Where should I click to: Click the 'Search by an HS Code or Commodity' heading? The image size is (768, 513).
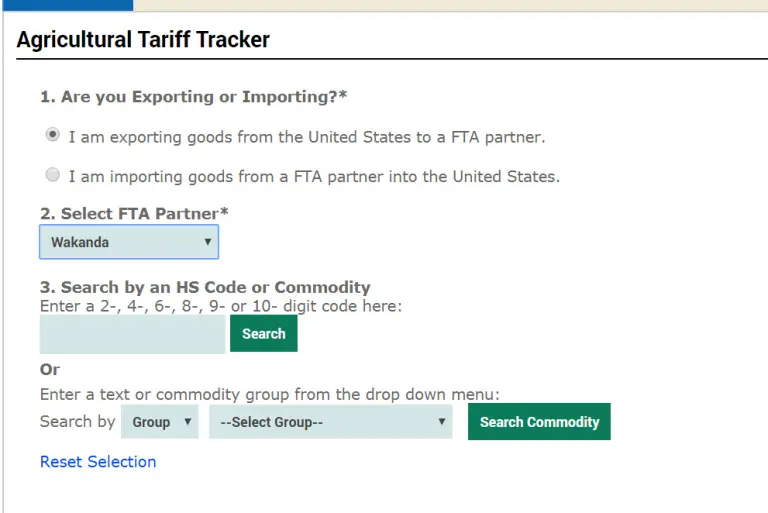point(205,287)
